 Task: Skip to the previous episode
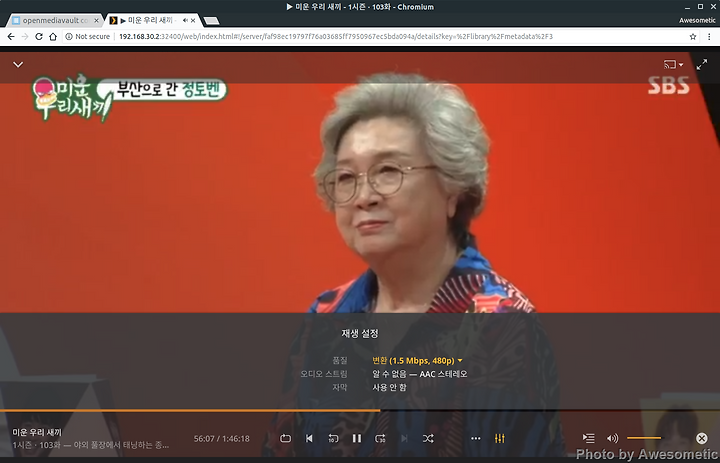[x=309, y=439]
